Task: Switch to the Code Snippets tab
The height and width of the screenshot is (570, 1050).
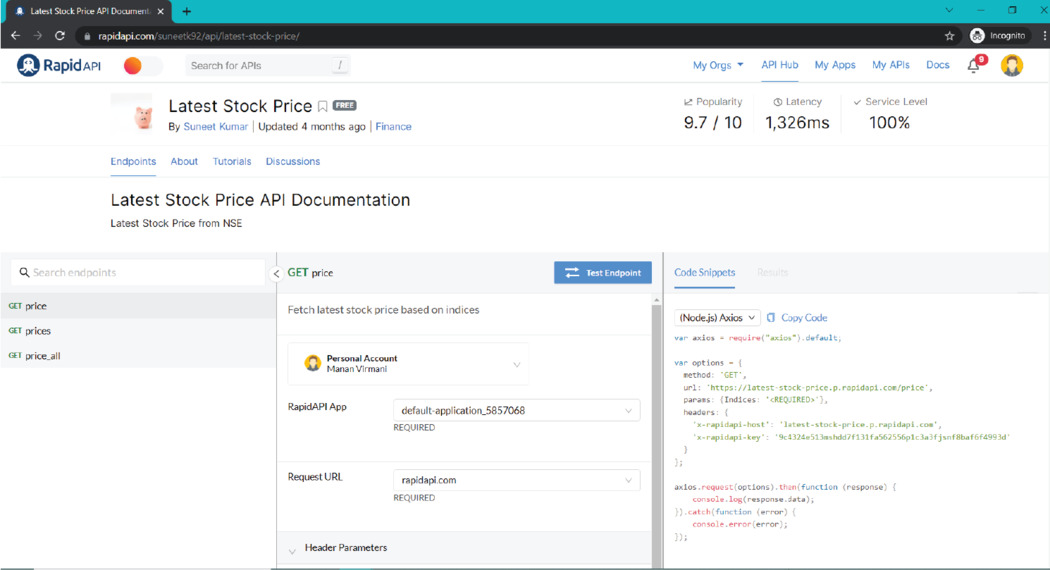Action: coord(704,273)
